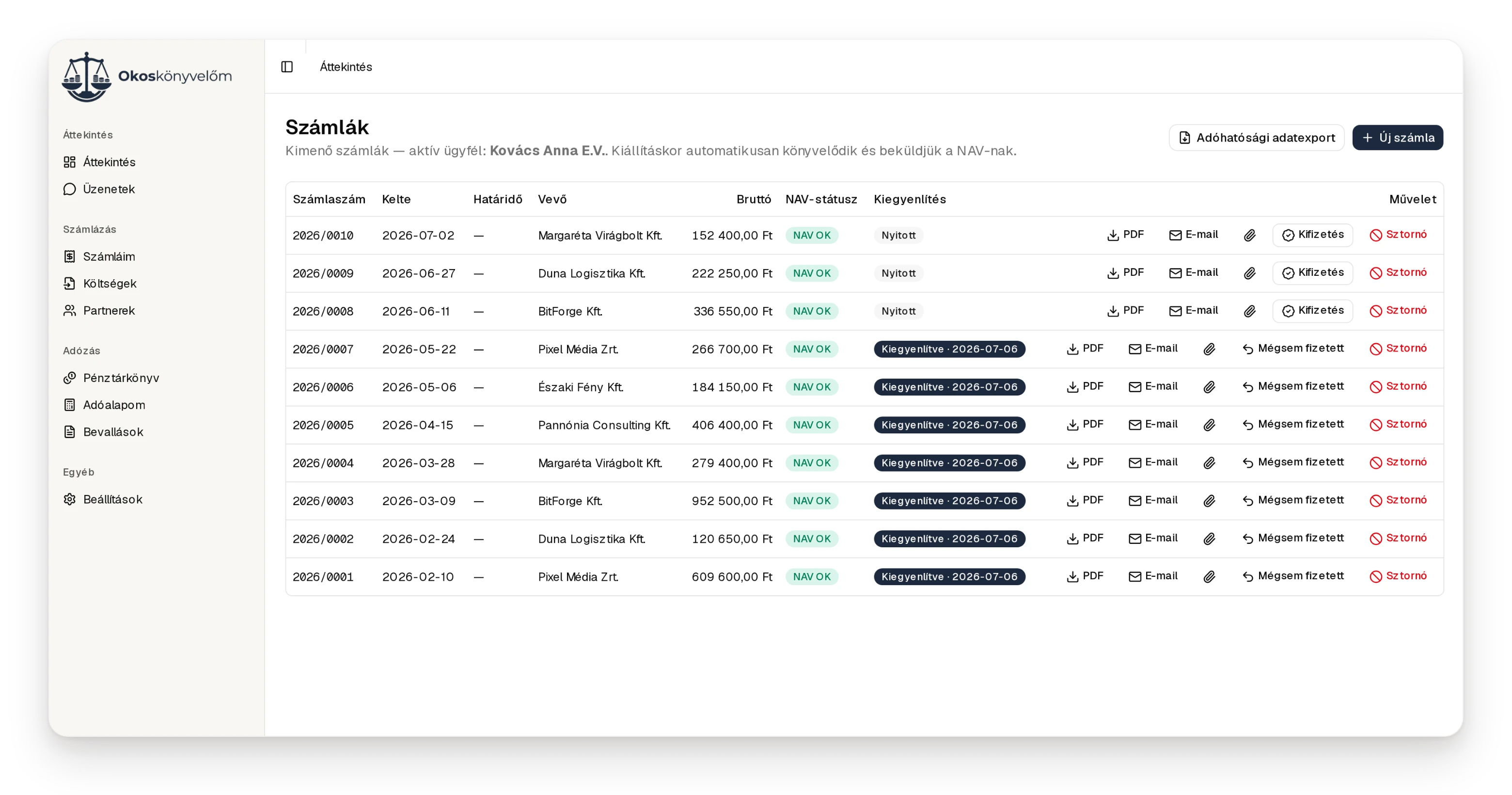Revert invoice 2026/0006 payment via Mégsem fizetett
Viewport: 1512px width, 795px height.
click(1292, 386)
